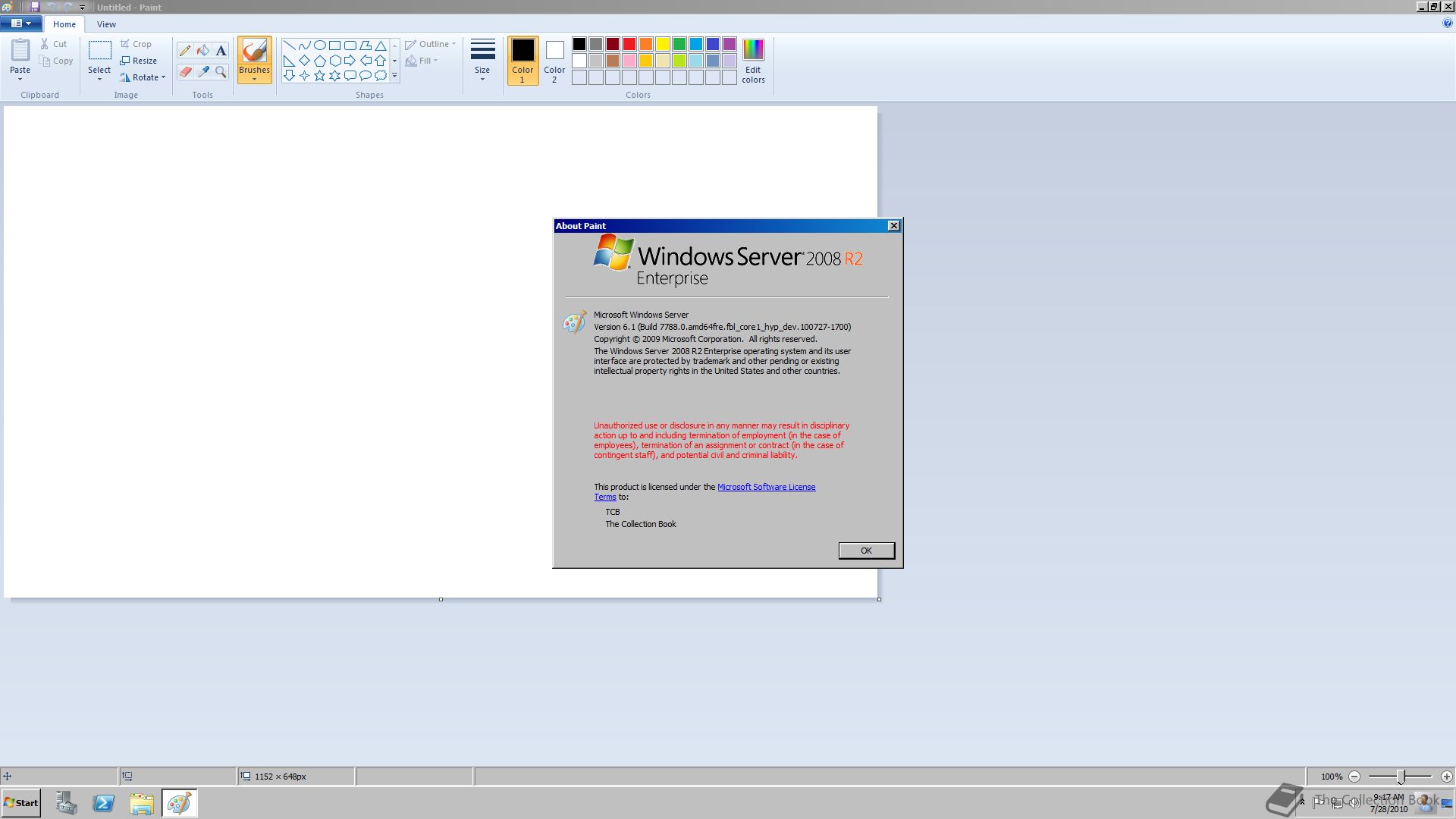Choose the Pentagon shape
This screenshot has width=1456, height=819.
(x=320, y=61)
